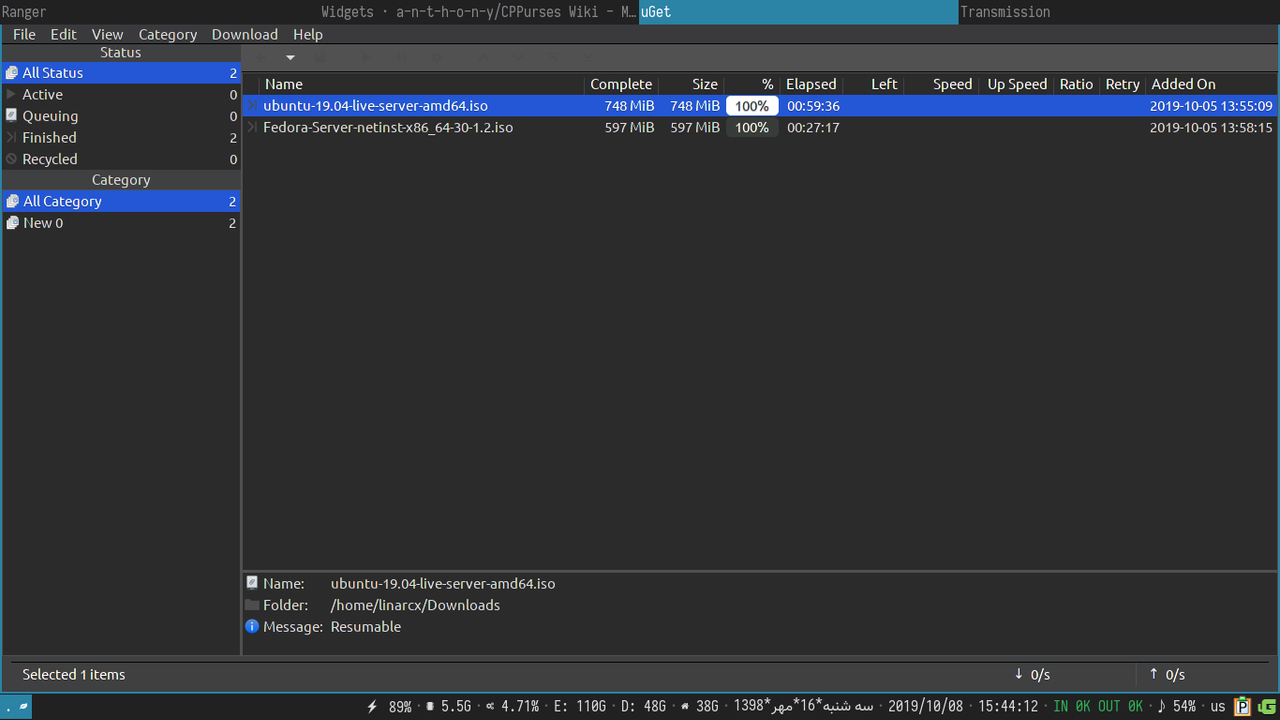Toggle the checkbox beside Name field
This screenshot has width=1280, height=720.
pyautogui.click(x=253, y=583)
